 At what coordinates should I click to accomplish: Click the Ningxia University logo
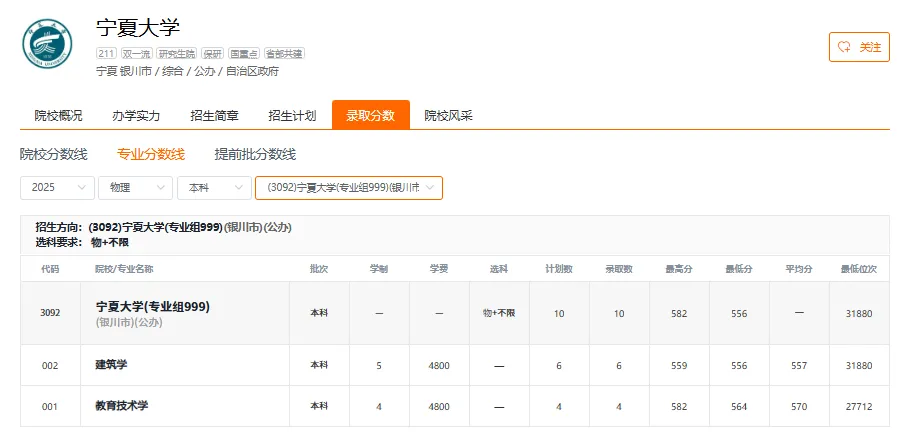pos(47,44)
